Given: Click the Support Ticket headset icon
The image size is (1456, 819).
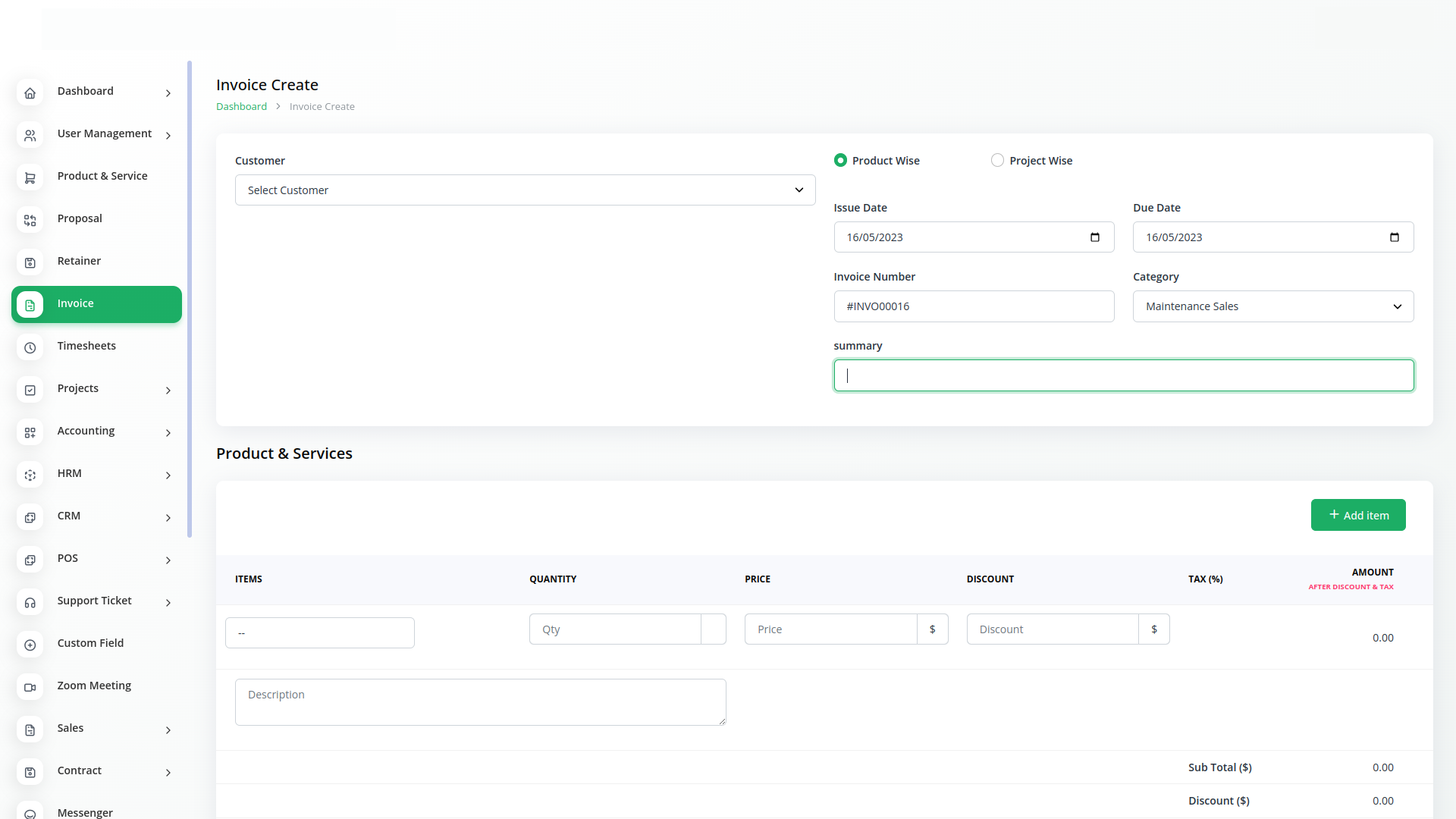Looking at the screenshot, I should (30, 602).
